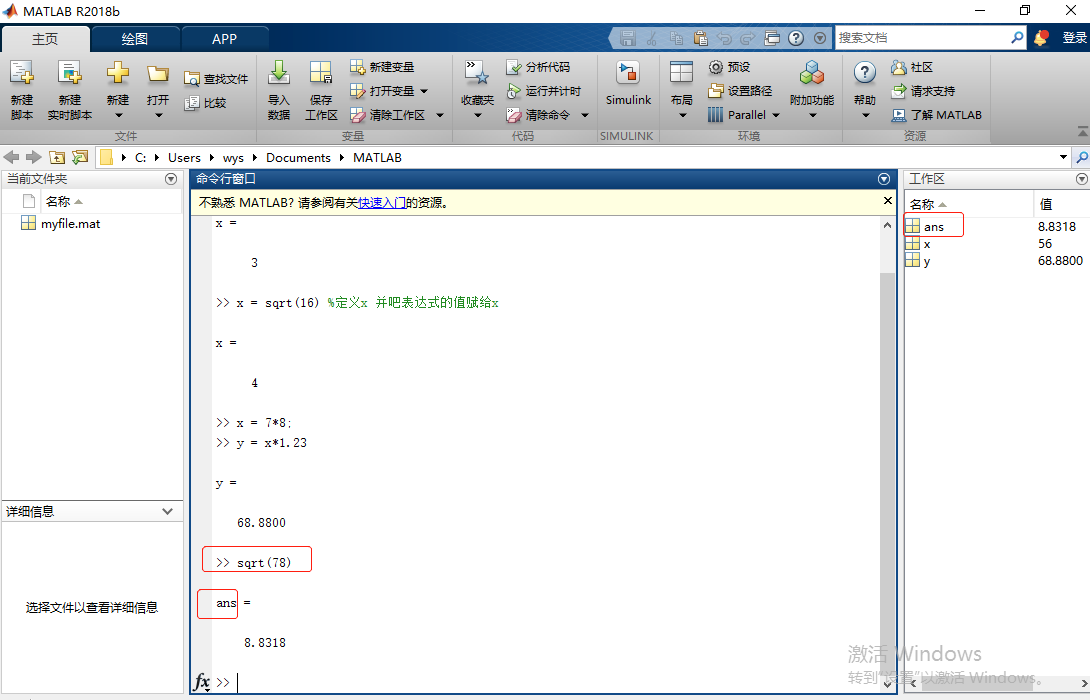Open Command Window (命令行窗口) actions menu
Viewport: 1090px width, 700px height.
pos(884,179)
